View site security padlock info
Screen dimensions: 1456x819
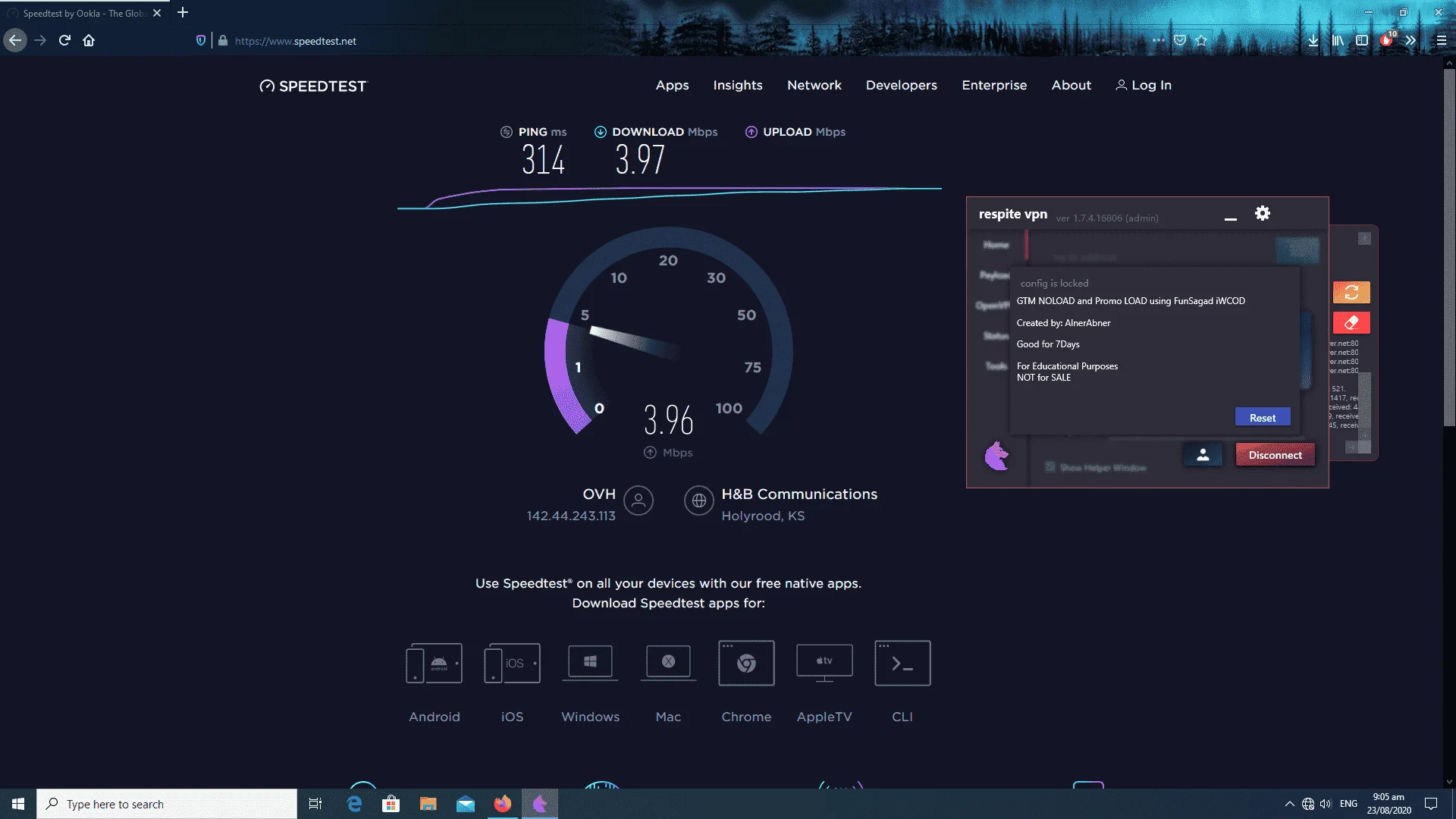tap(223, 41)
